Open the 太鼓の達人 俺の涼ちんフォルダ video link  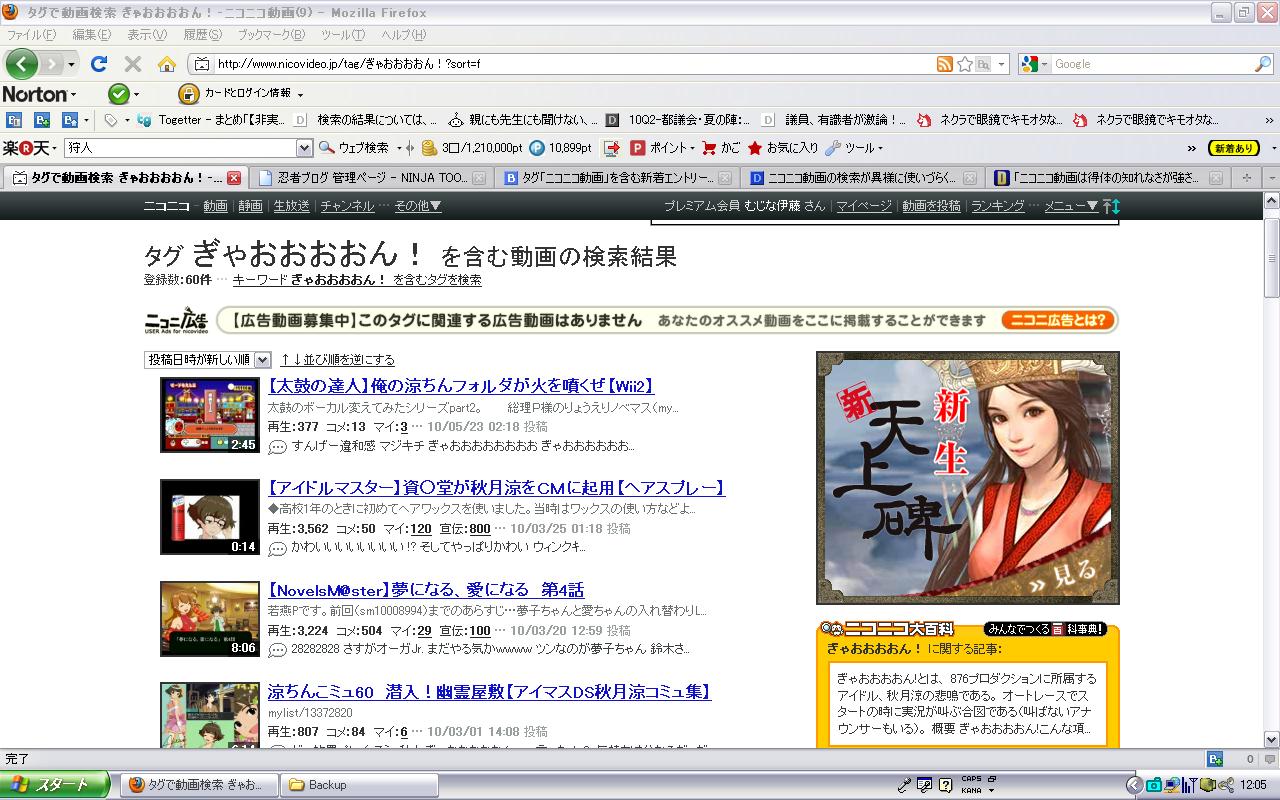[461, 386]
